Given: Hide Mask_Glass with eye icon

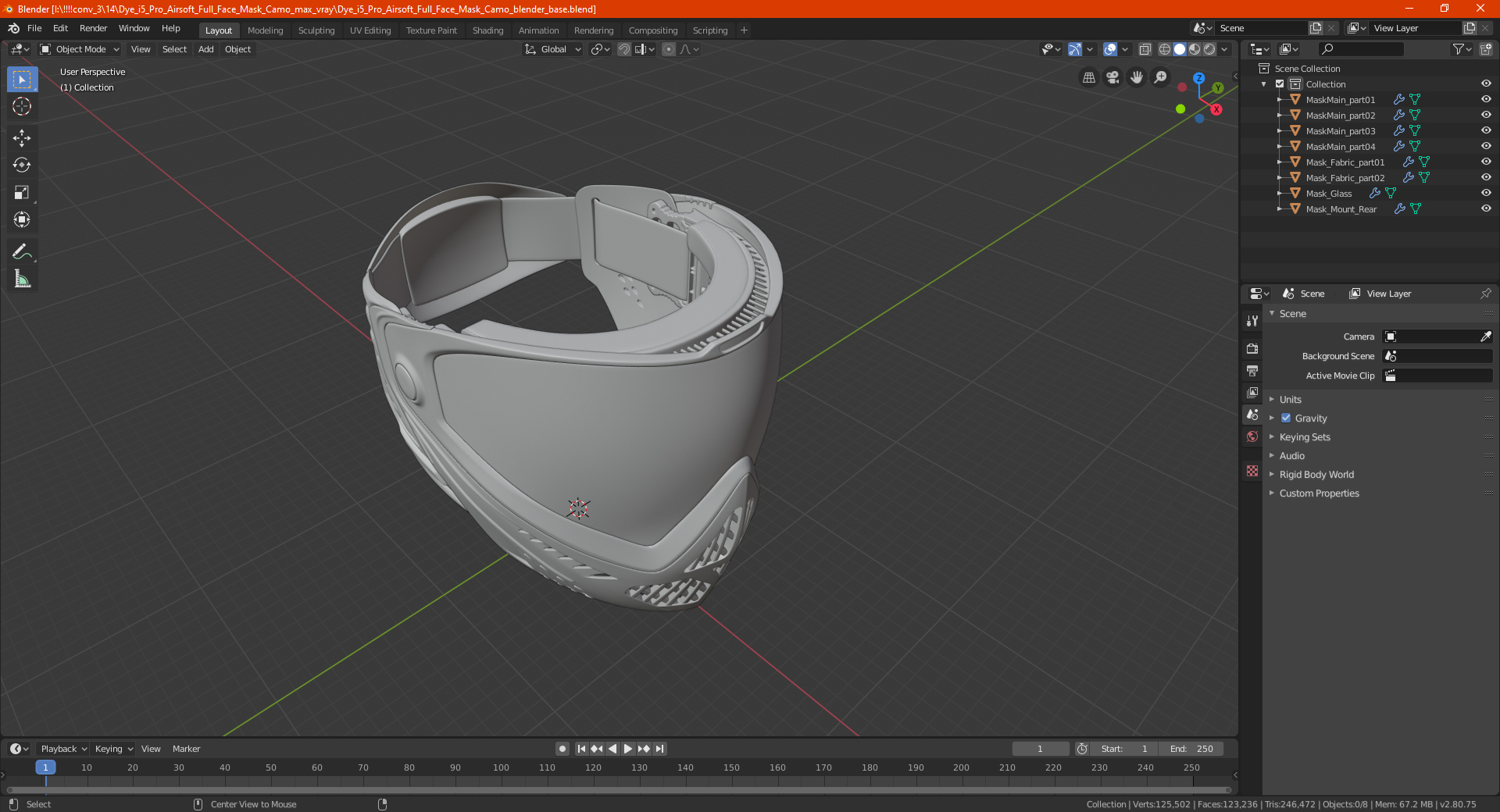Looking at the screenshot, I should [1486, 193].
